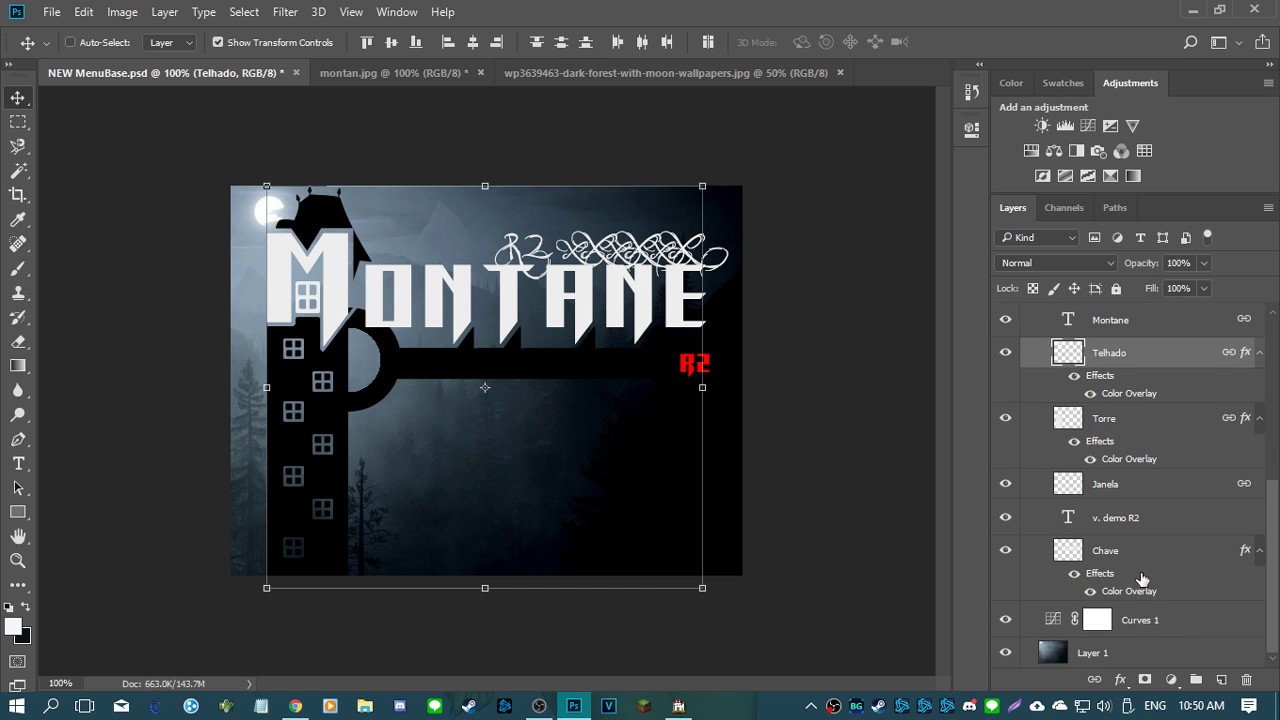Screen dimensions: 1280x720
Task: Open Windows Start menu
Action: (18, 706)
